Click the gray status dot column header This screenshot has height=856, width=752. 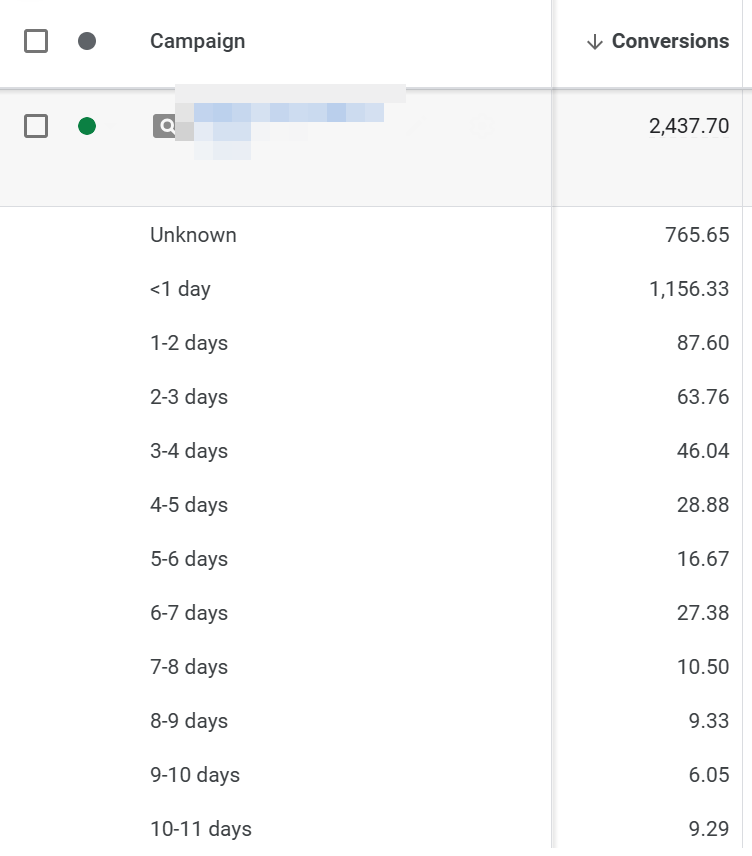point(87,41)
